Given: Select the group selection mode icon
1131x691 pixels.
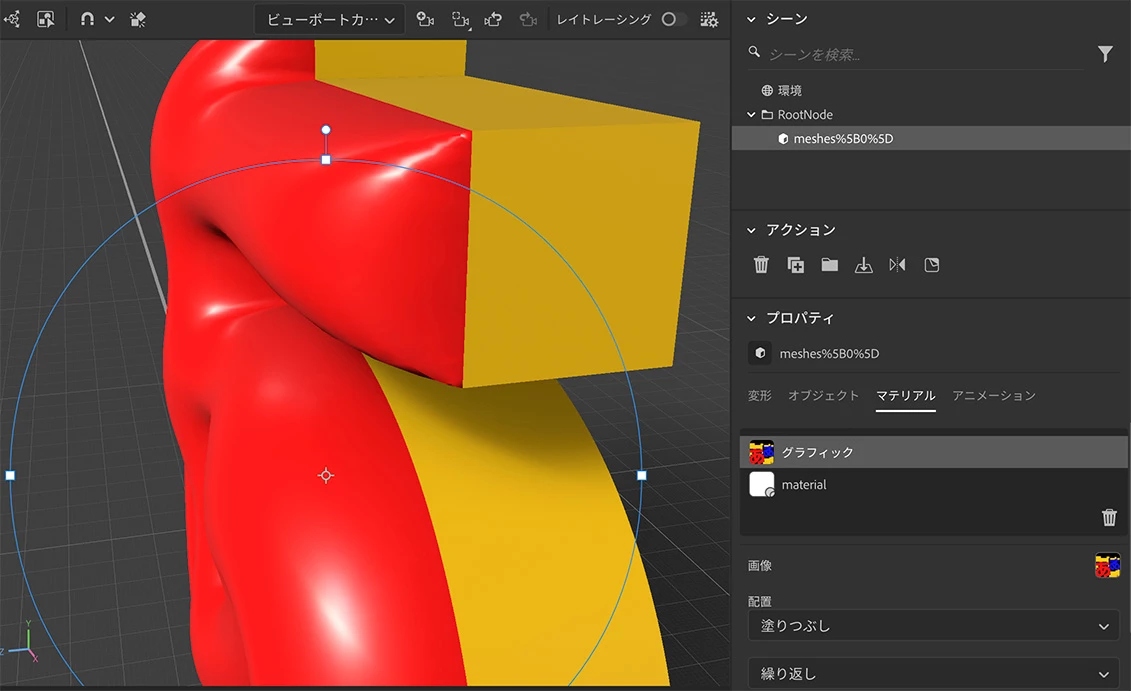Looking at the screenshot, I should coord(45,19).
